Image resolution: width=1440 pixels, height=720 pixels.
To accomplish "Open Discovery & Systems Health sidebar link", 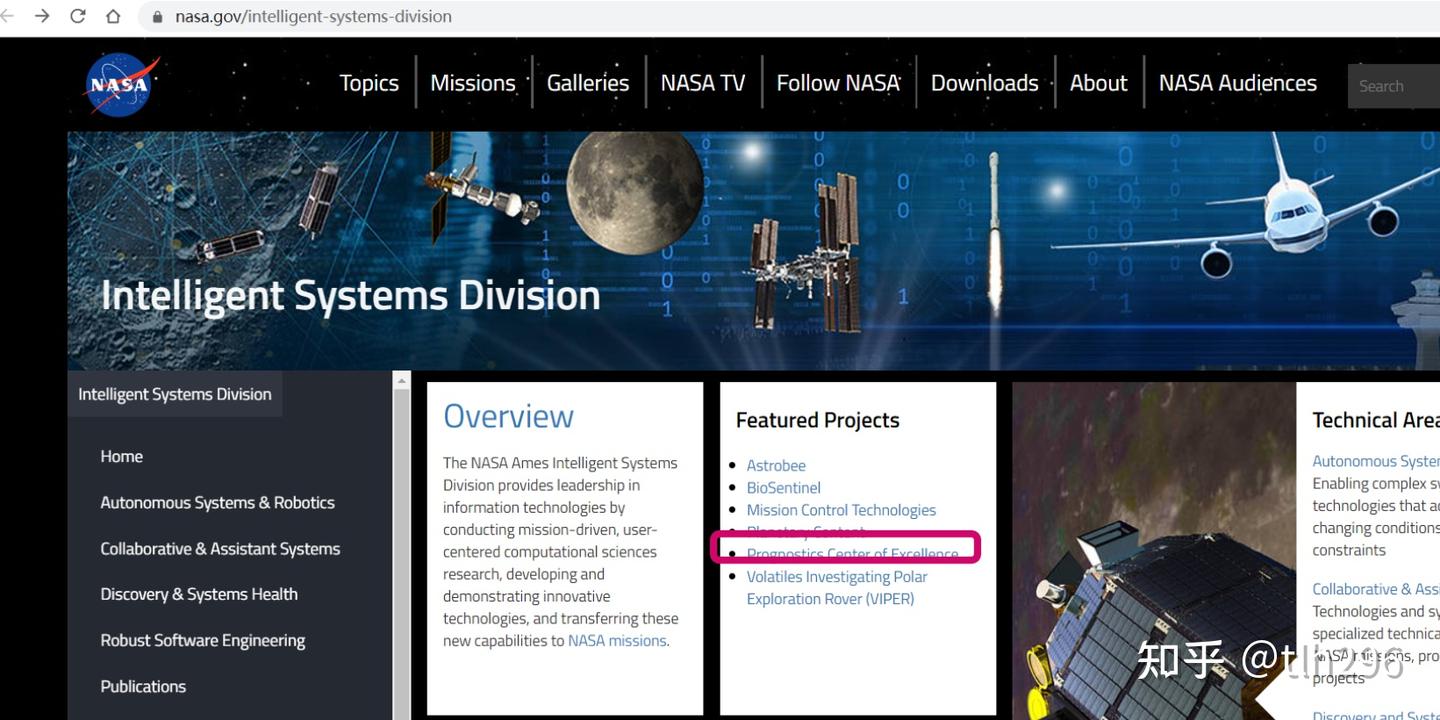I will tap(199, 594).
